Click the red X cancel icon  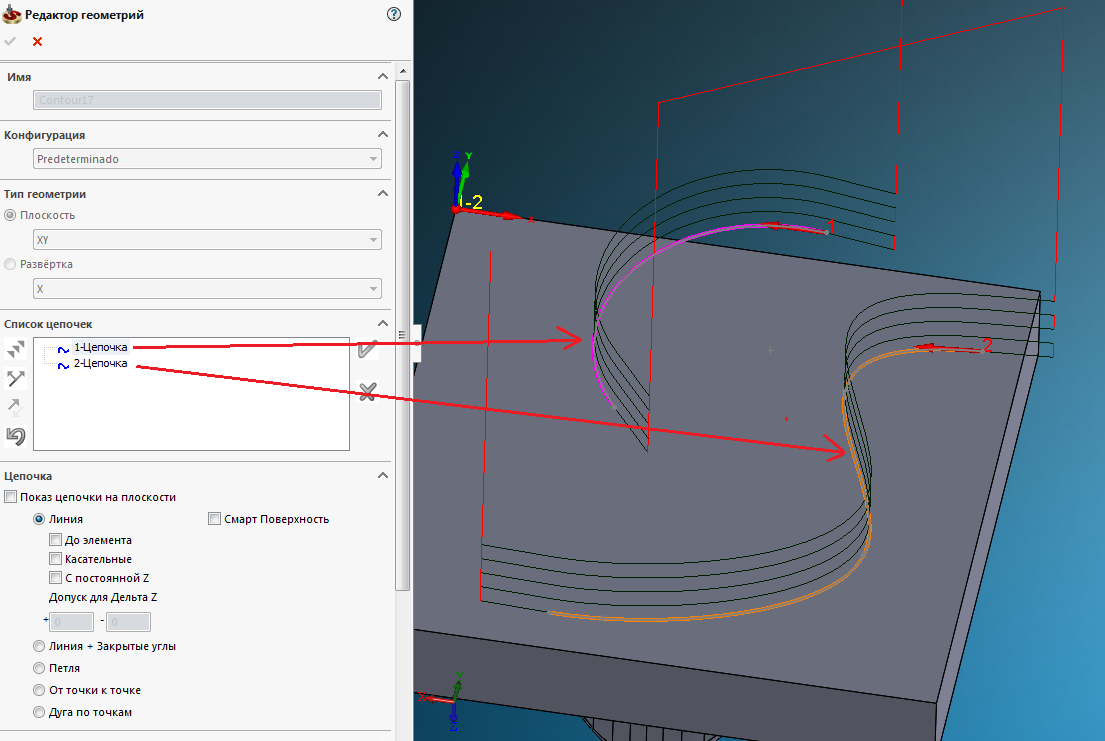point(38,41)
